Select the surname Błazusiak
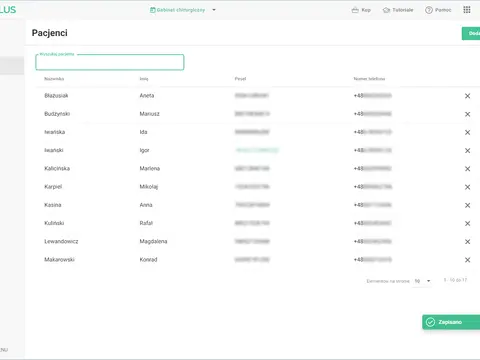This screenshot has height=360, width=480. coord(56,96)
